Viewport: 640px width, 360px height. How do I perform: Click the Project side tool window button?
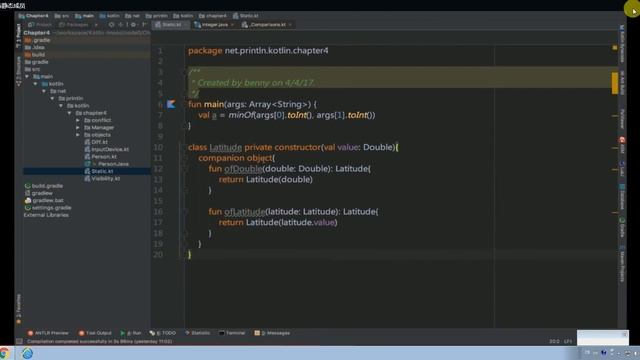click(18, 36)
